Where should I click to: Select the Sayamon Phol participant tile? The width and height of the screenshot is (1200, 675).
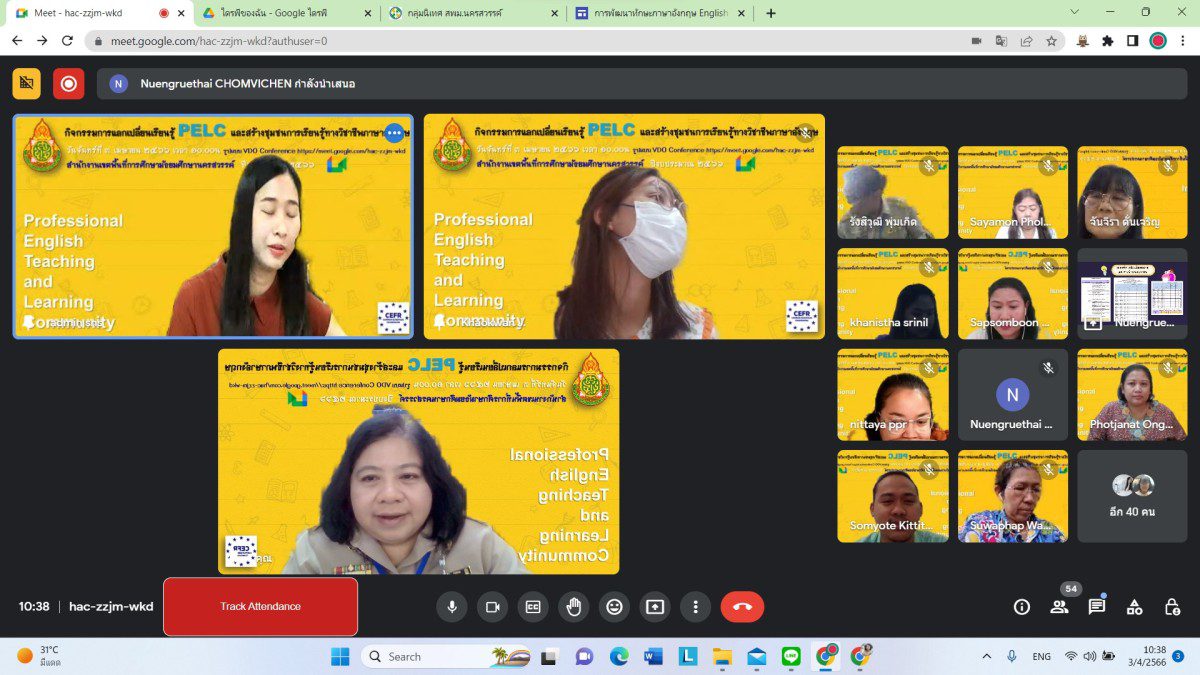click(x=1012, y=193)
